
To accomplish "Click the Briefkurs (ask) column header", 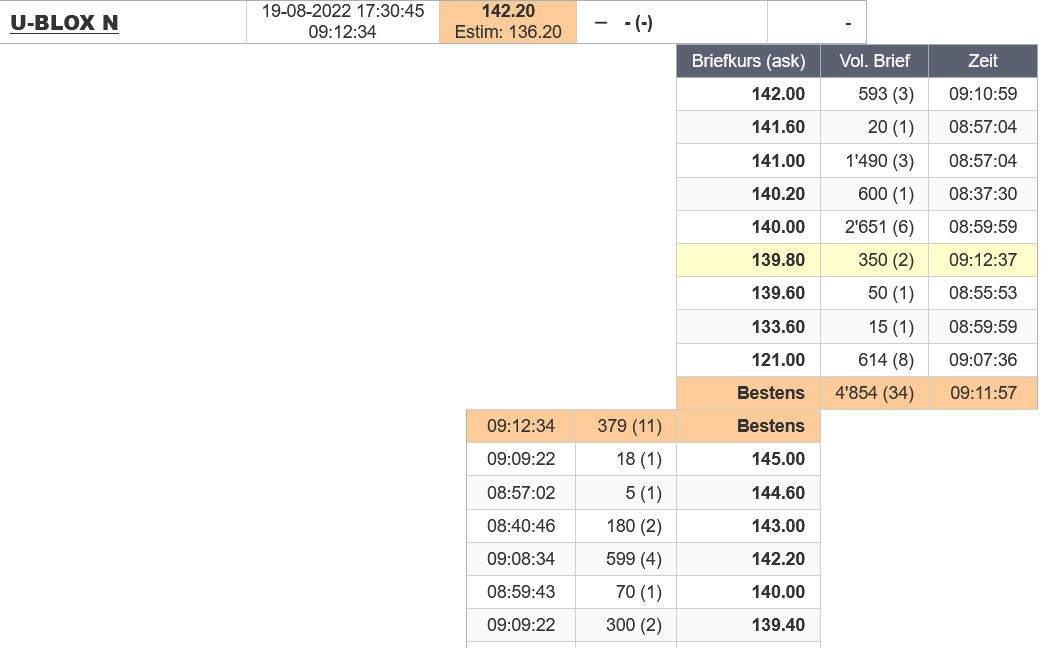I will pos(748,61).
